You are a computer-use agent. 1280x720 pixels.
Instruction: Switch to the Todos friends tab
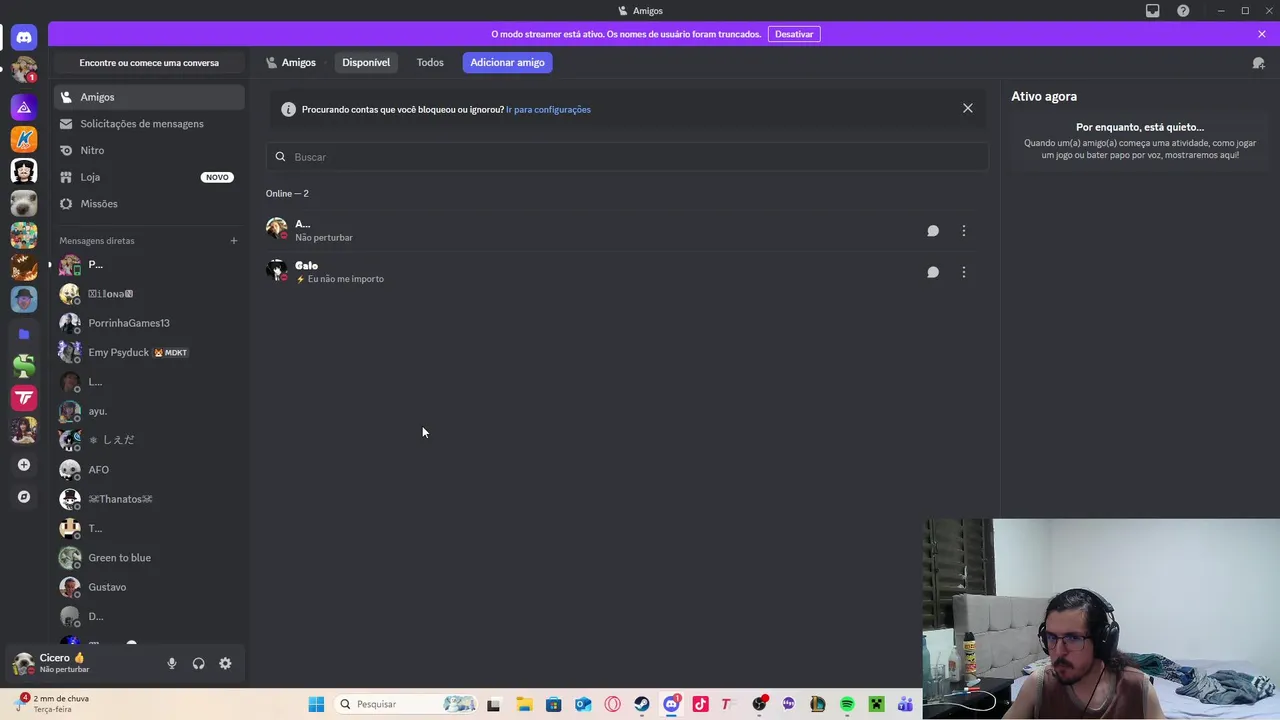pos(430,62)
